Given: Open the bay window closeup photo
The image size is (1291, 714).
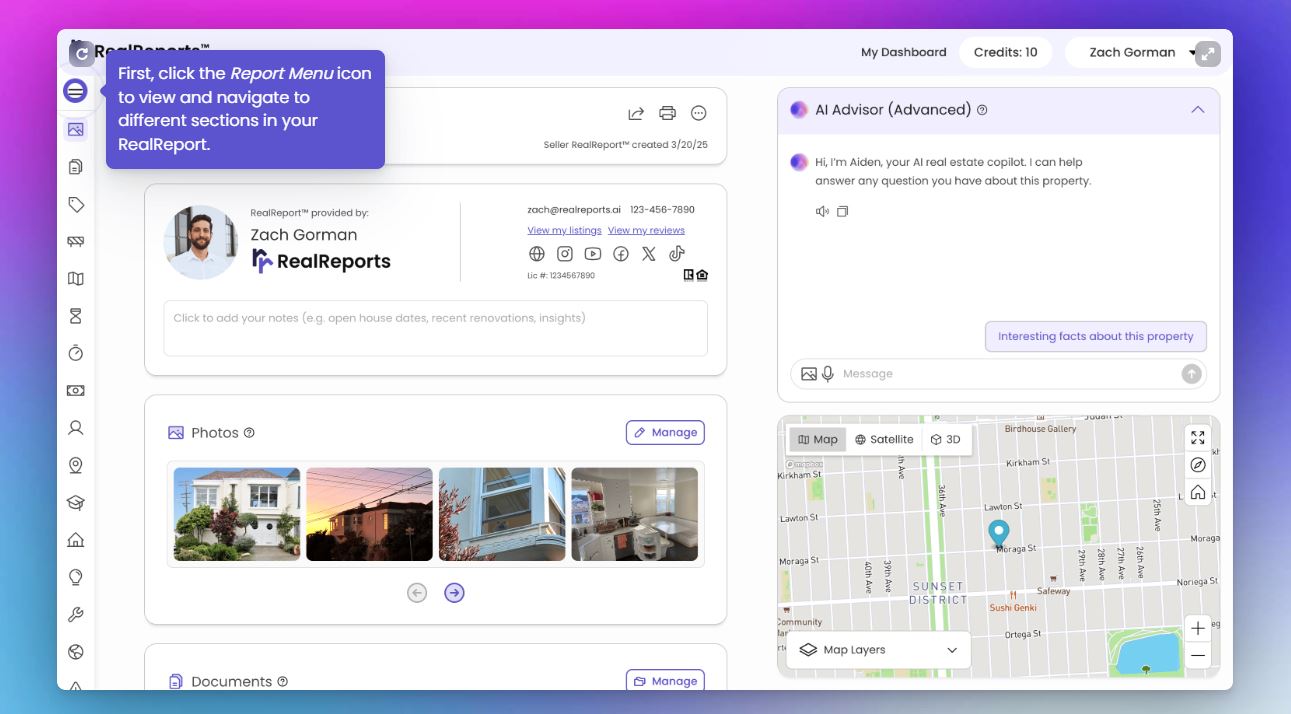Looking at the screenshot, I should 502,514.
